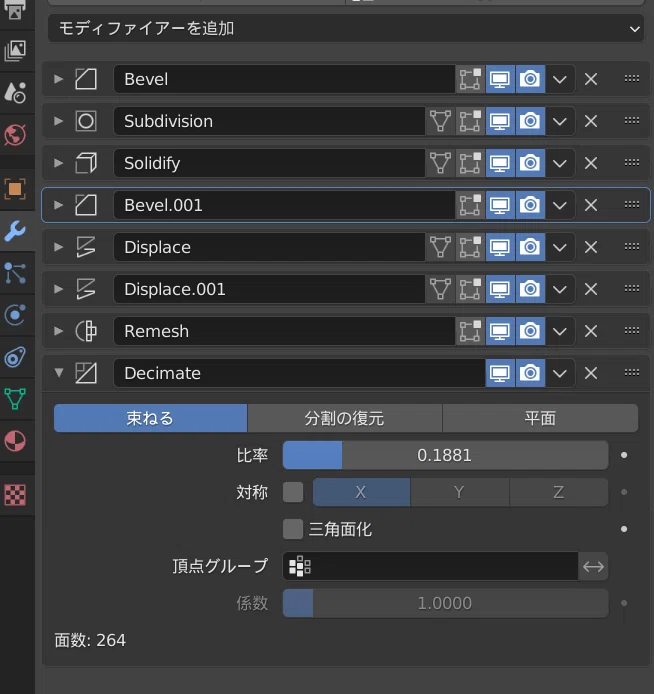
Task: Open the Physics properties tab
Action: pos(15,315)
